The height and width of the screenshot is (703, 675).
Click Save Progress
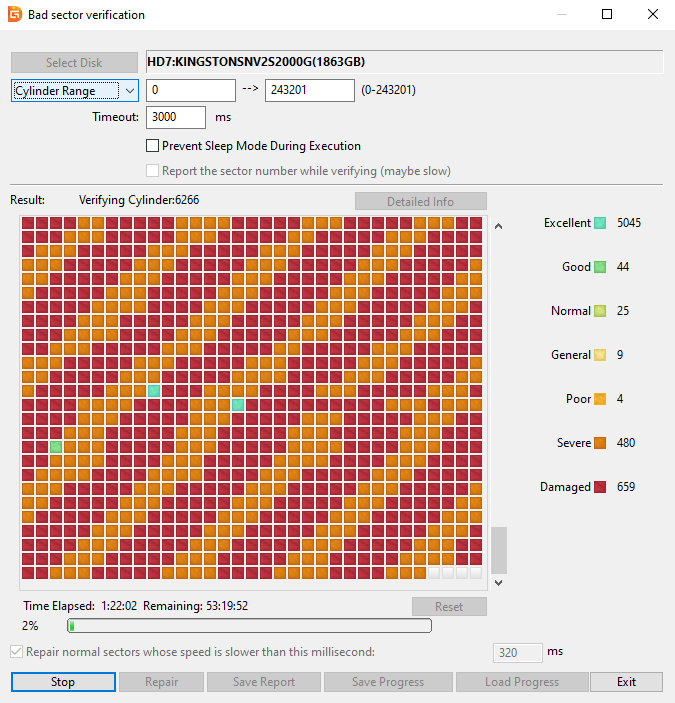pos(388,682)
